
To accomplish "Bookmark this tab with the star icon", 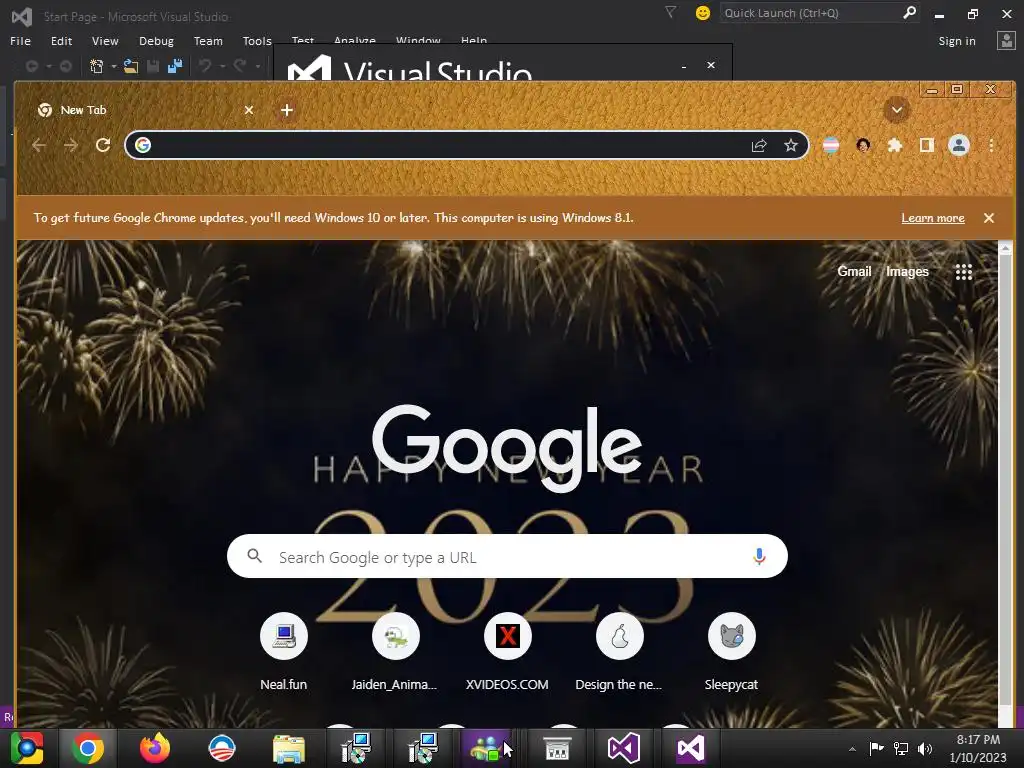I will tap(791, 145).
